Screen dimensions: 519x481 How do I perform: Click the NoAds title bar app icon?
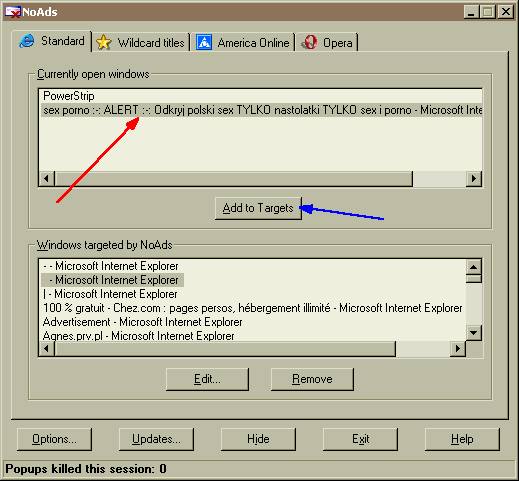point(13,12)
